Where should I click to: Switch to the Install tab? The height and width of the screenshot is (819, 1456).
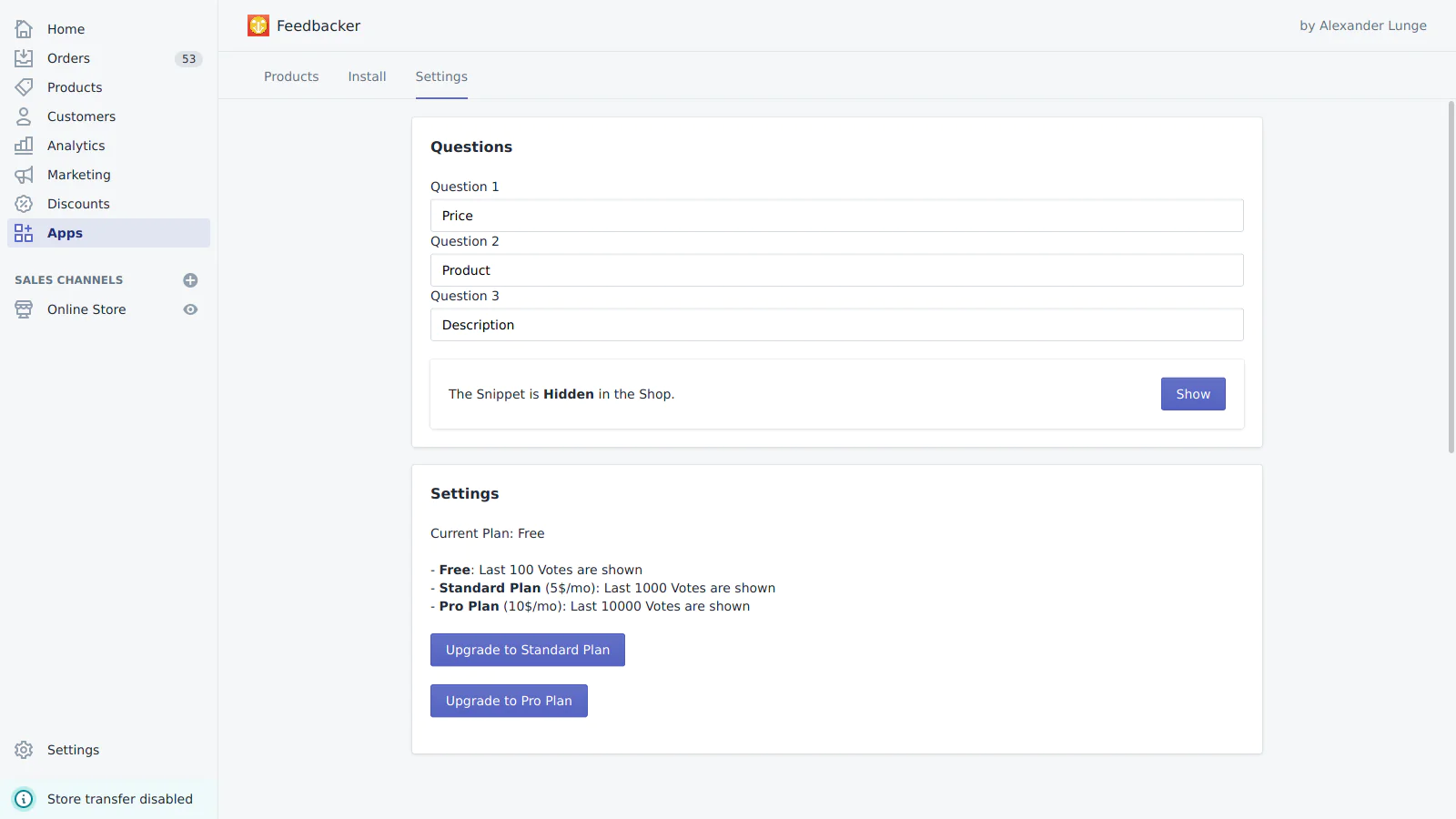367,76
